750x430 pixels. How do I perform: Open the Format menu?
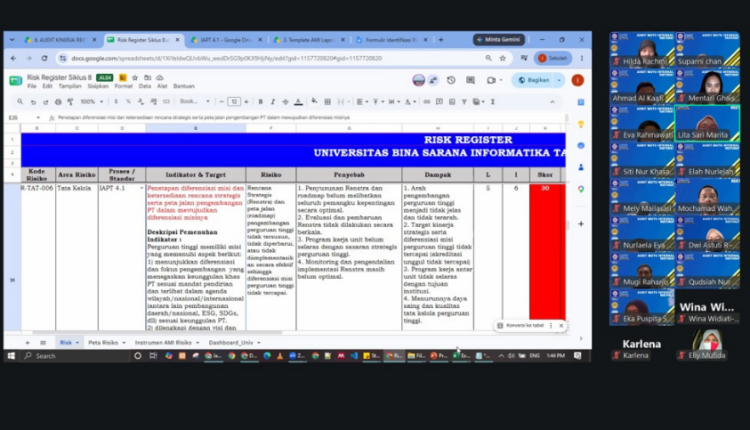click(123, 86)
